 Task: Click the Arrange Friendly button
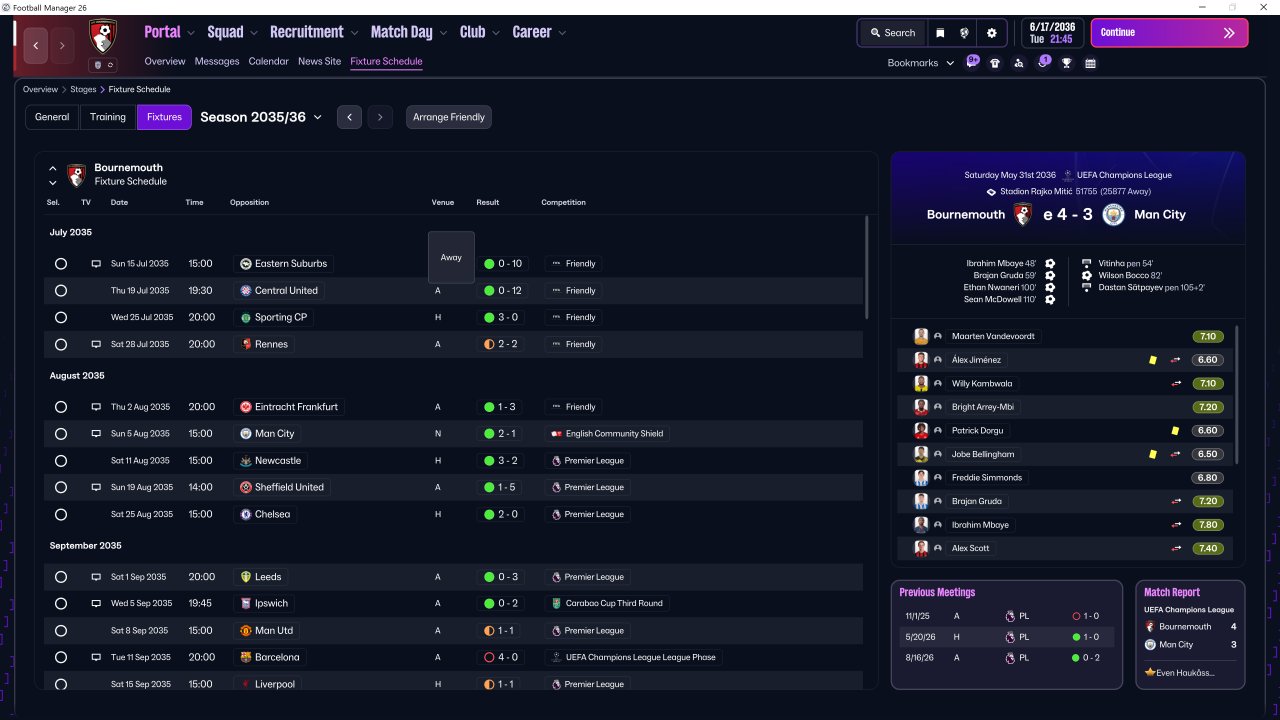tap(449, 117)
